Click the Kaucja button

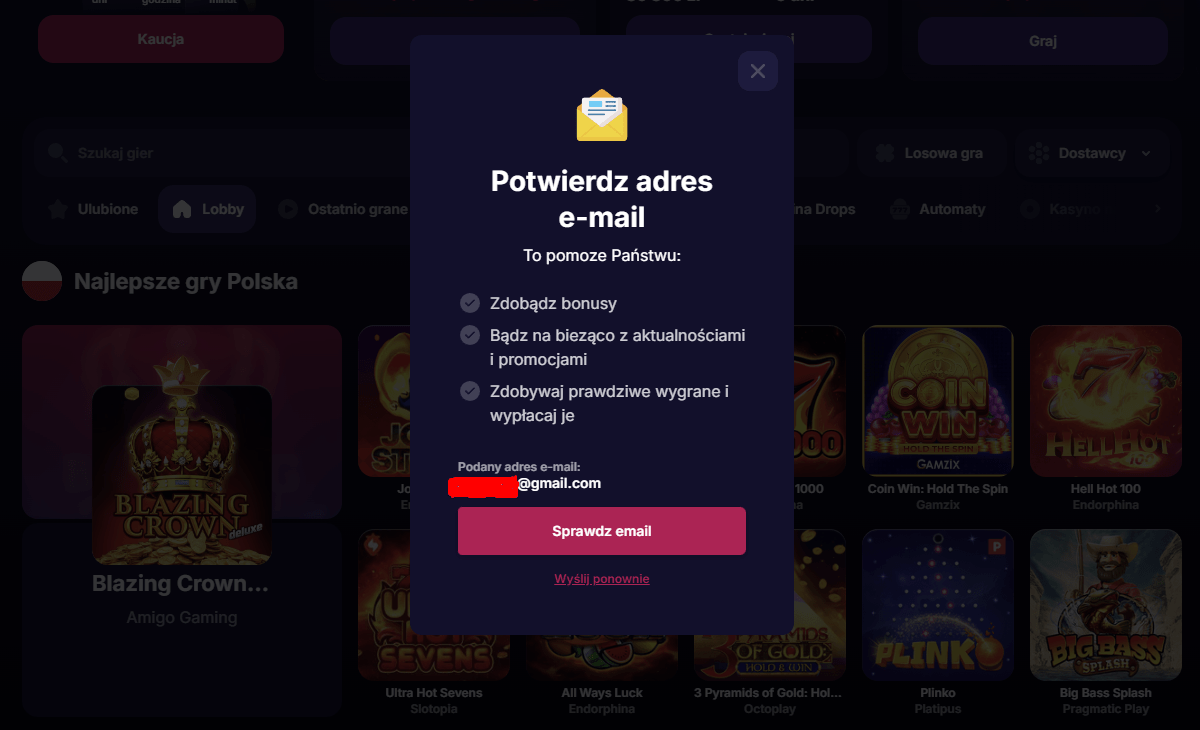[160, 39]
